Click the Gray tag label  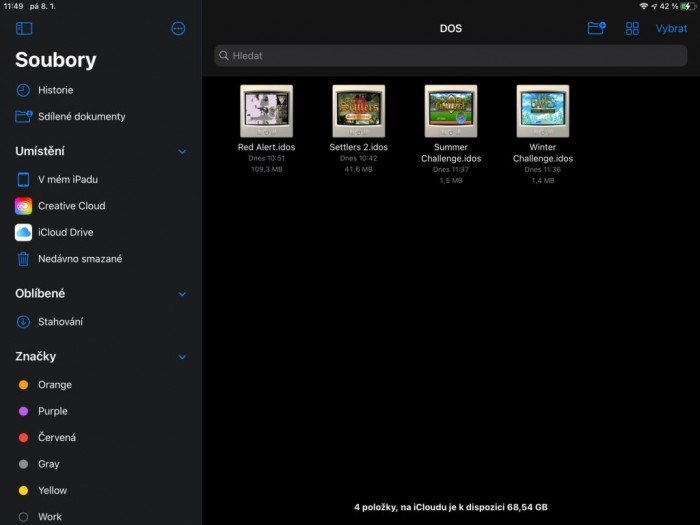point(49,464)
